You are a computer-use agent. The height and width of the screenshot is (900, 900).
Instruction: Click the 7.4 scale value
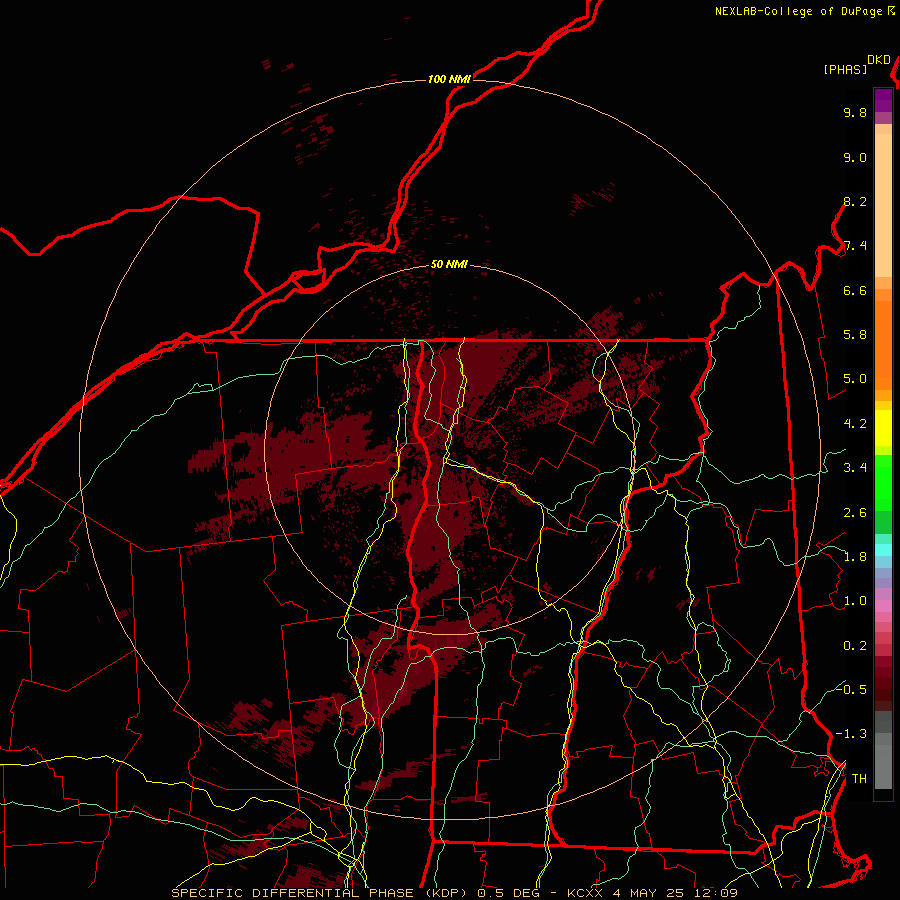tap(855, 246)
